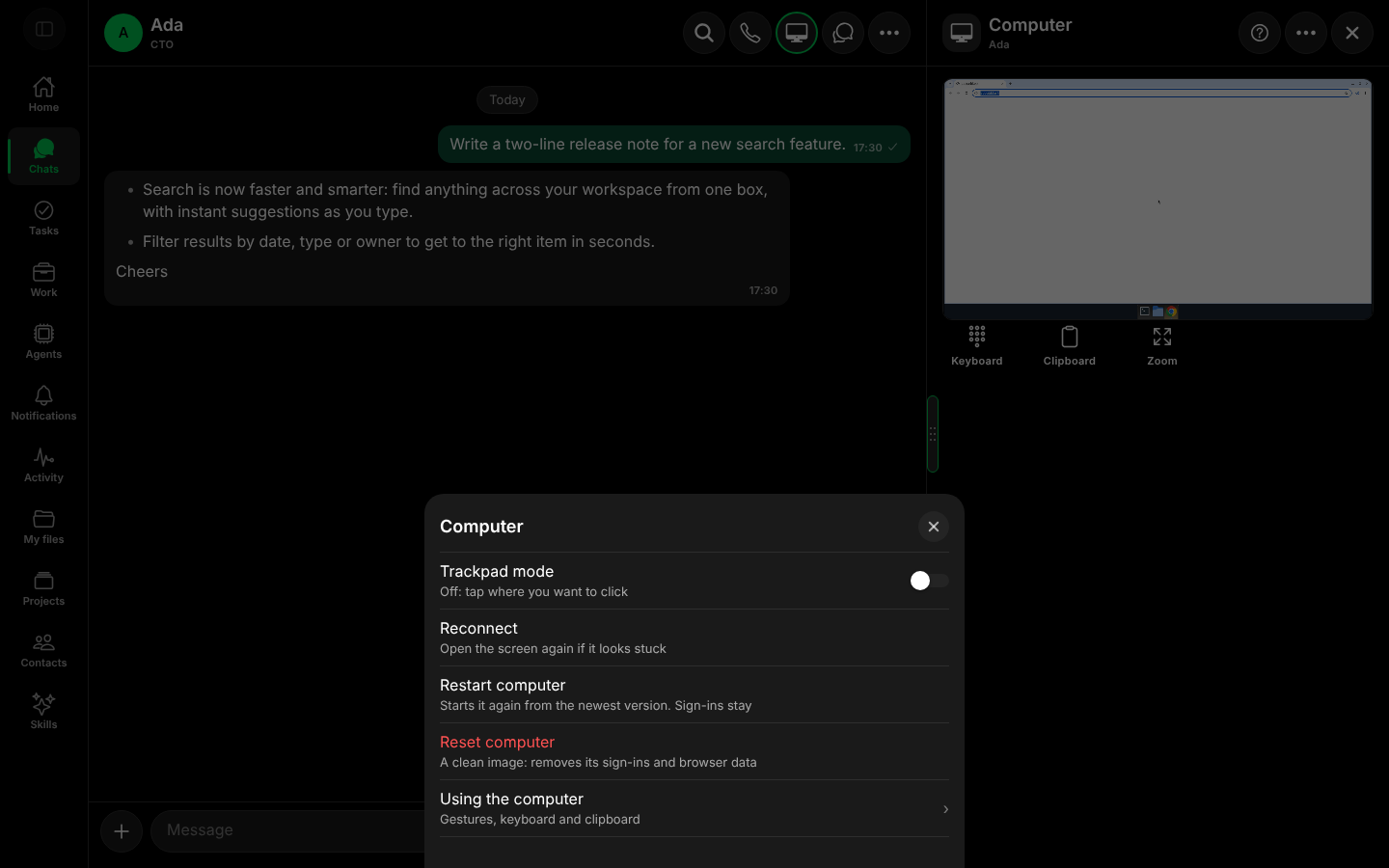Image resolution: width=1389 pixels, height=868 pixels.
Task: Show Notifications in sidebar
Action: click(x=43, y=403)
